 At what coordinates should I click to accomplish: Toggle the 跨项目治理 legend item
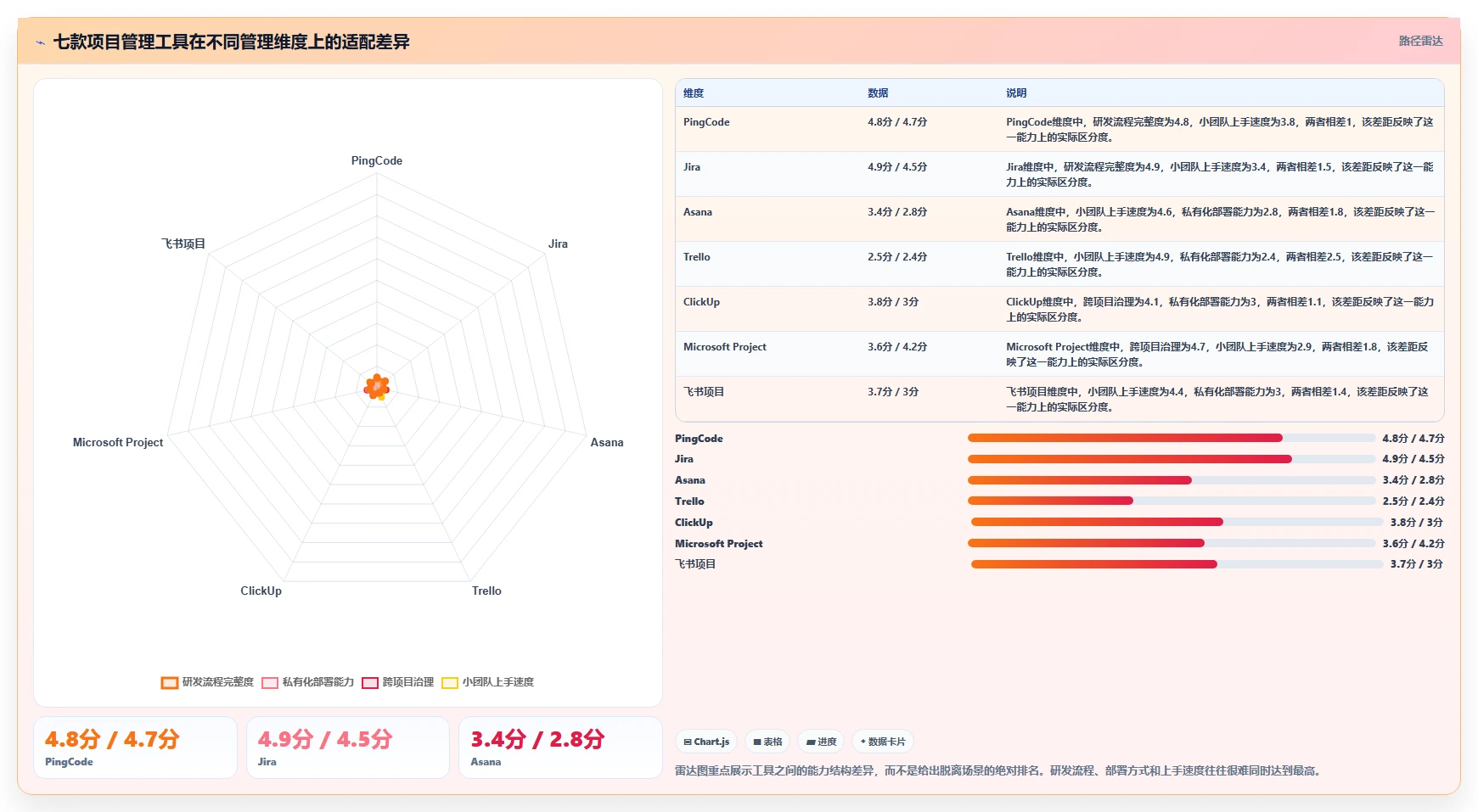point(397,682)
